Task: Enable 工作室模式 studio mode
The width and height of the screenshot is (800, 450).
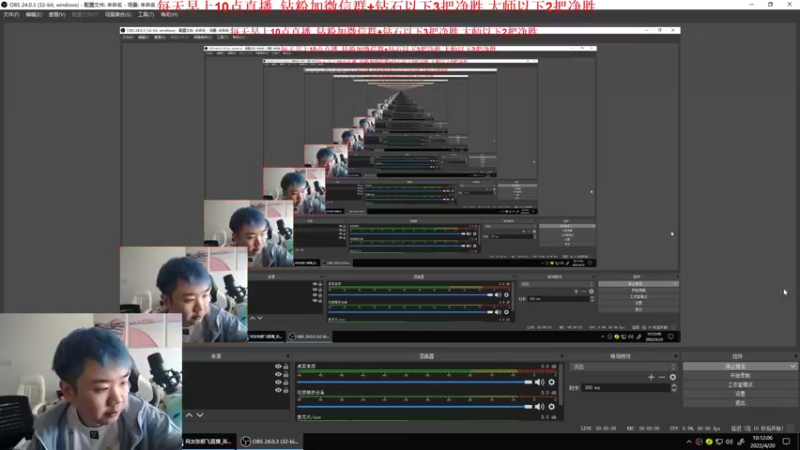Action: pyautogui.click(x=740, y=385)
